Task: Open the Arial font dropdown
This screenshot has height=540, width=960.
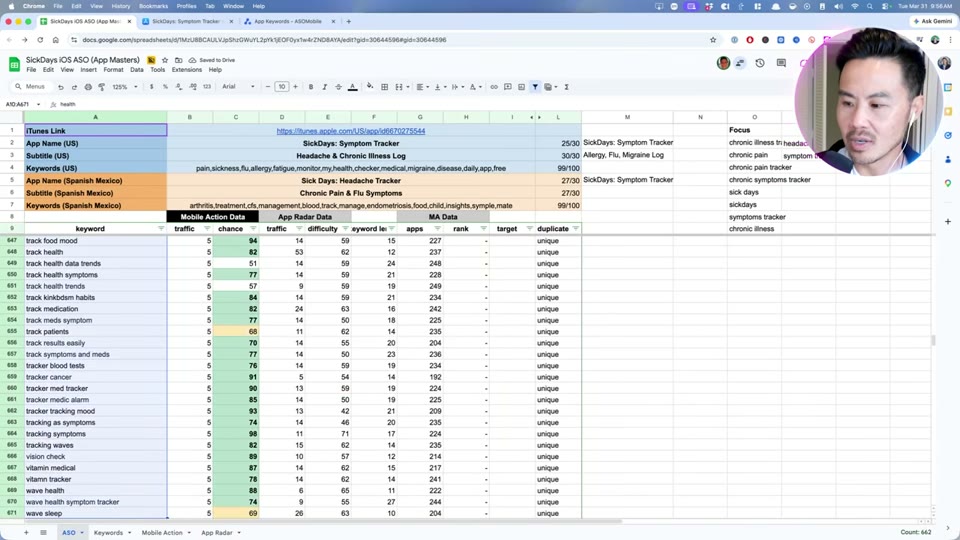Action: (238, 87)
